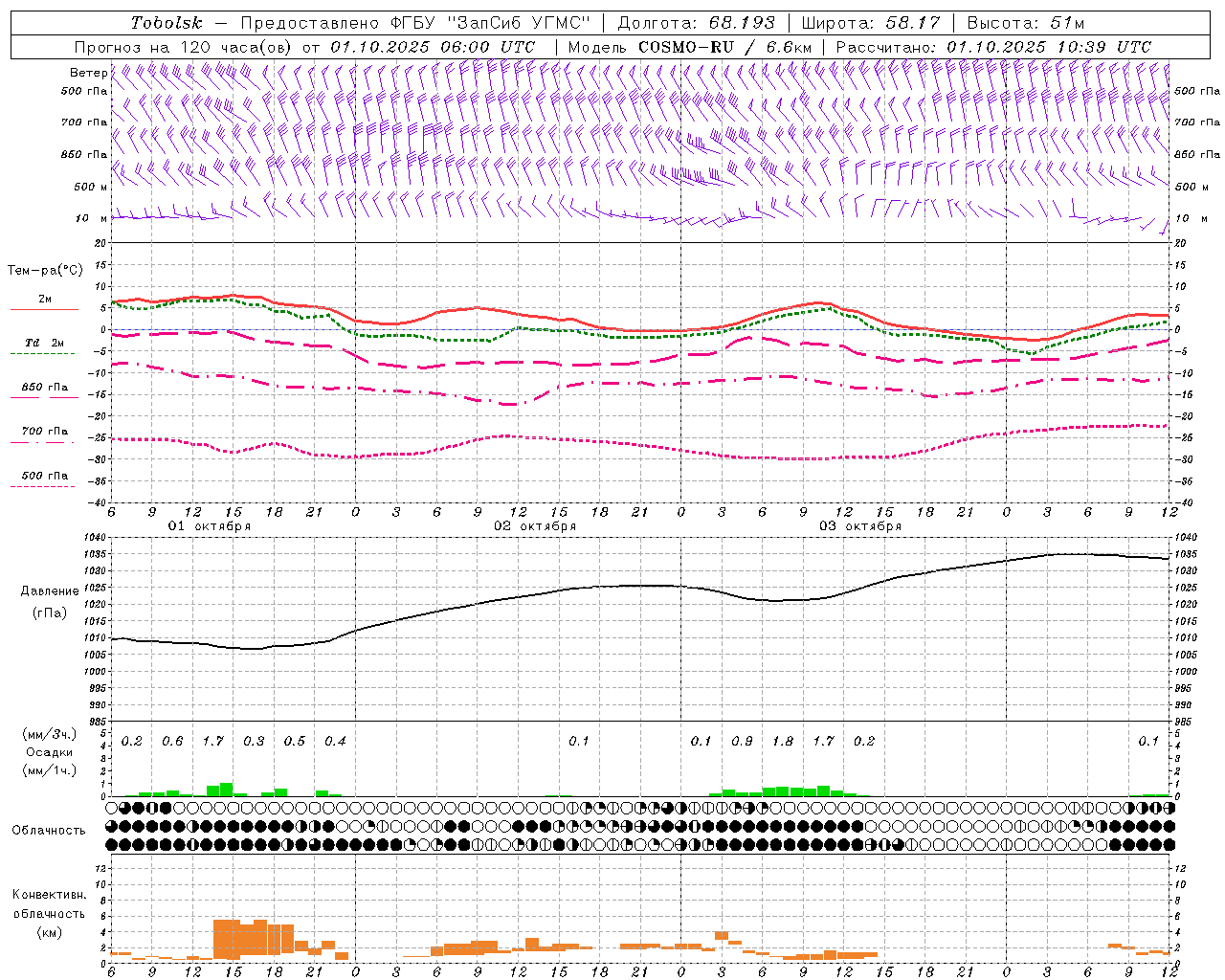Image resolution: width=1225 pixels, height=980 pixels.
Task: Click the "02 октября" date label
Action: 535,526
